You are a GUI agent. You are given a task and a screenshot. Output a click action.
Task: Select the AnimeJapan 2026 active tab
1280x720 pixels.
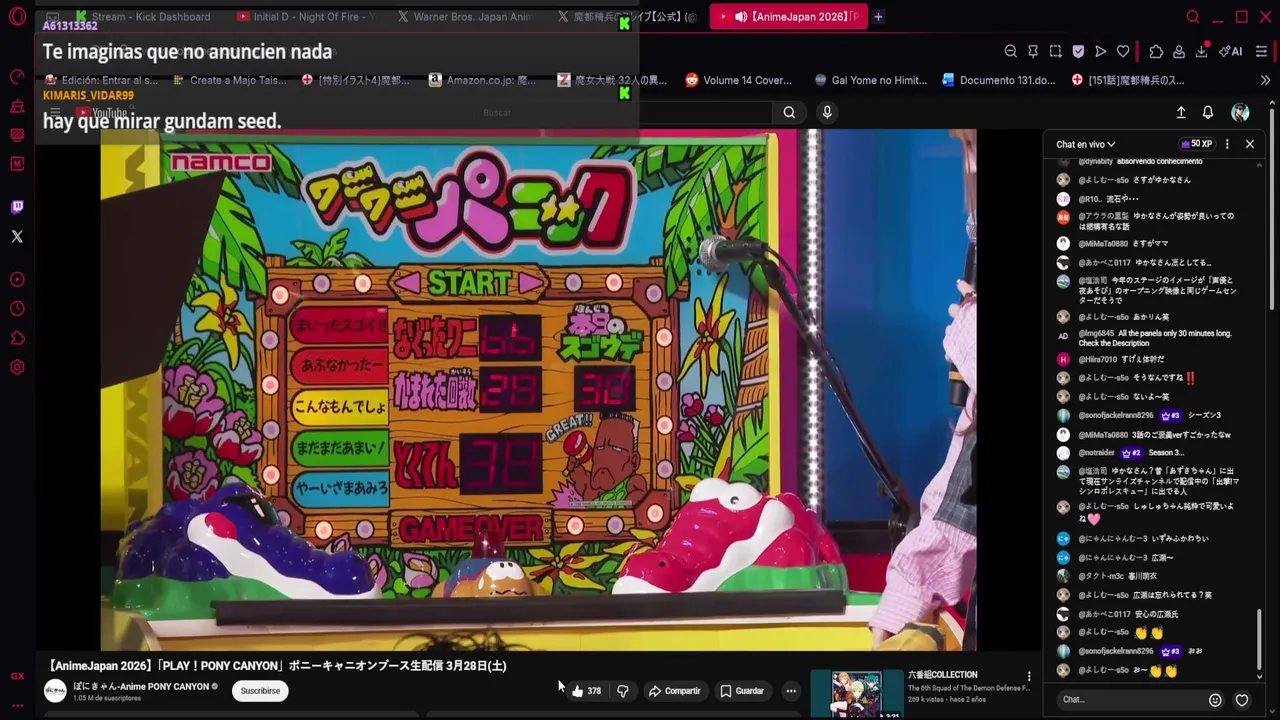[x=789, y=17]
